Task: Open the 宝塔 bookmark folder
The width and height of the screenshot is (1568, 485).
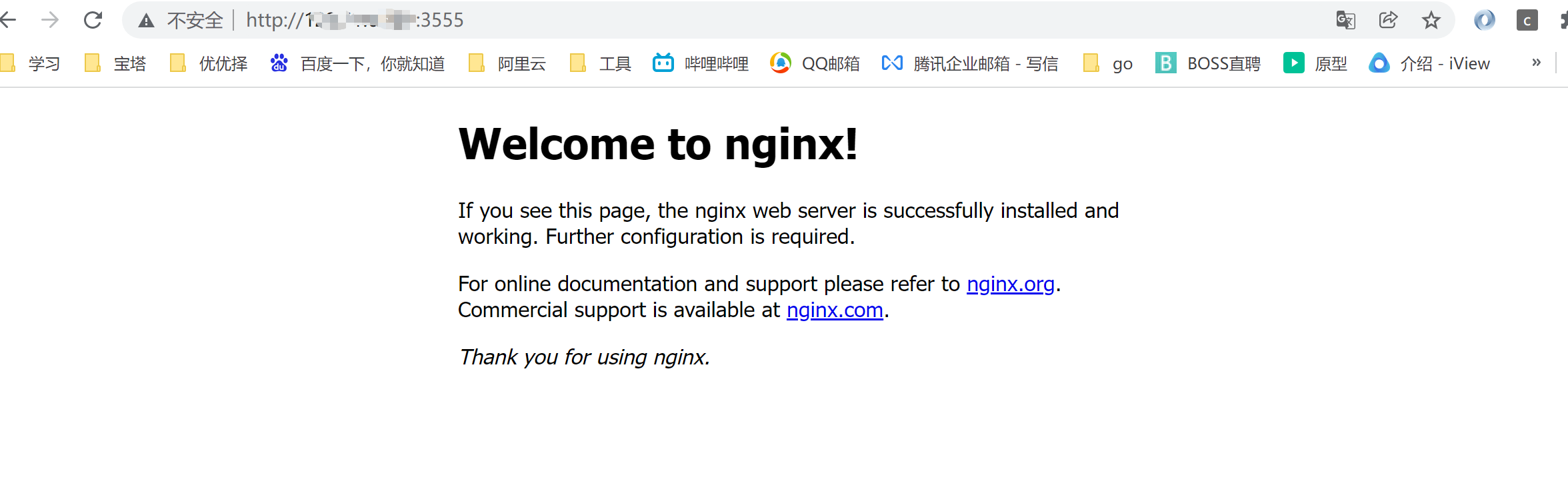Action: click(x=115, y=63)
